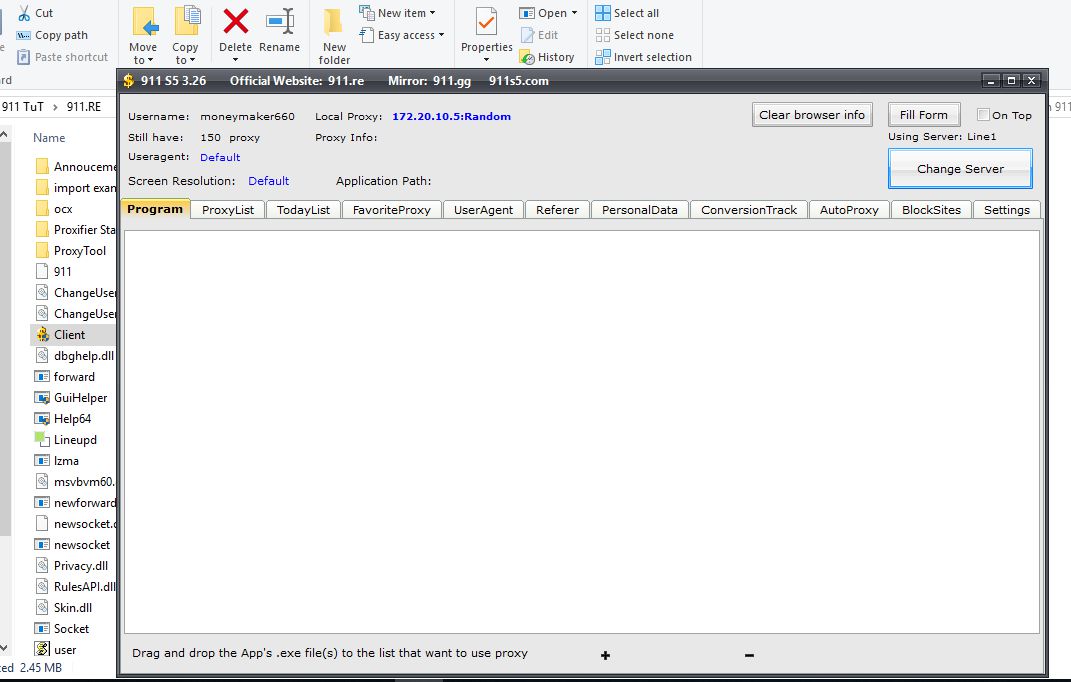Click the Cut scissors icon in File Explorer
1071x682 pixels.
click(x=24, y=13)
